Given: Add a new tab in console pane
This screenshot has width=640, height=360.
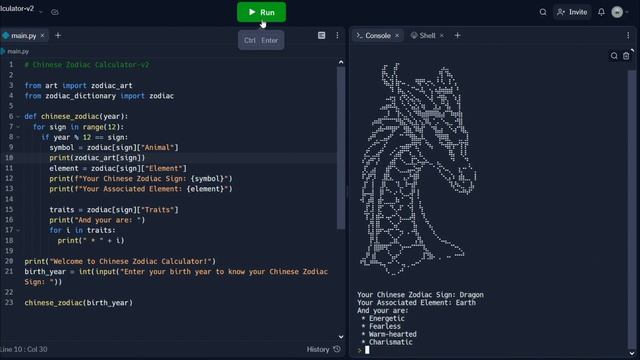Looking at the screenshot, I should (458, 36).
